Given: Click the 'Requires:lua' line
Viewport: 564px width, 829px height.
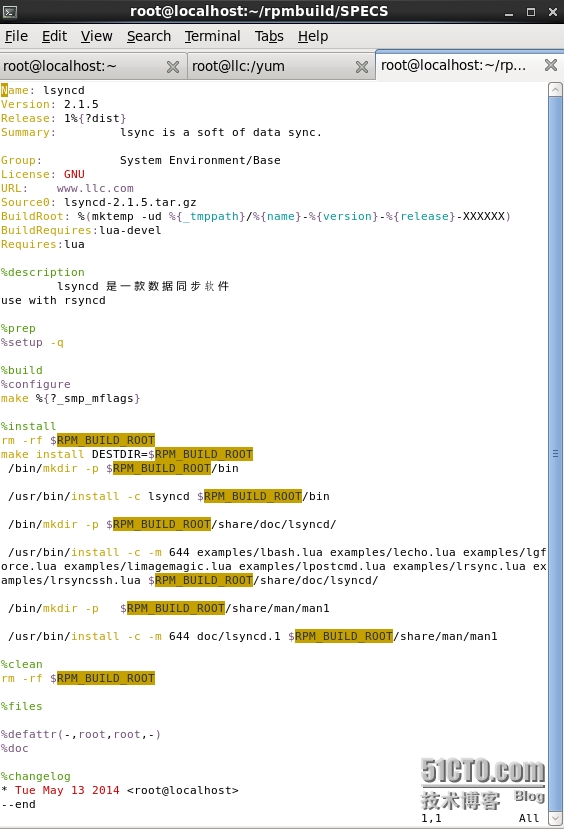Looking at the screenshot, I should tap(43, 244).
